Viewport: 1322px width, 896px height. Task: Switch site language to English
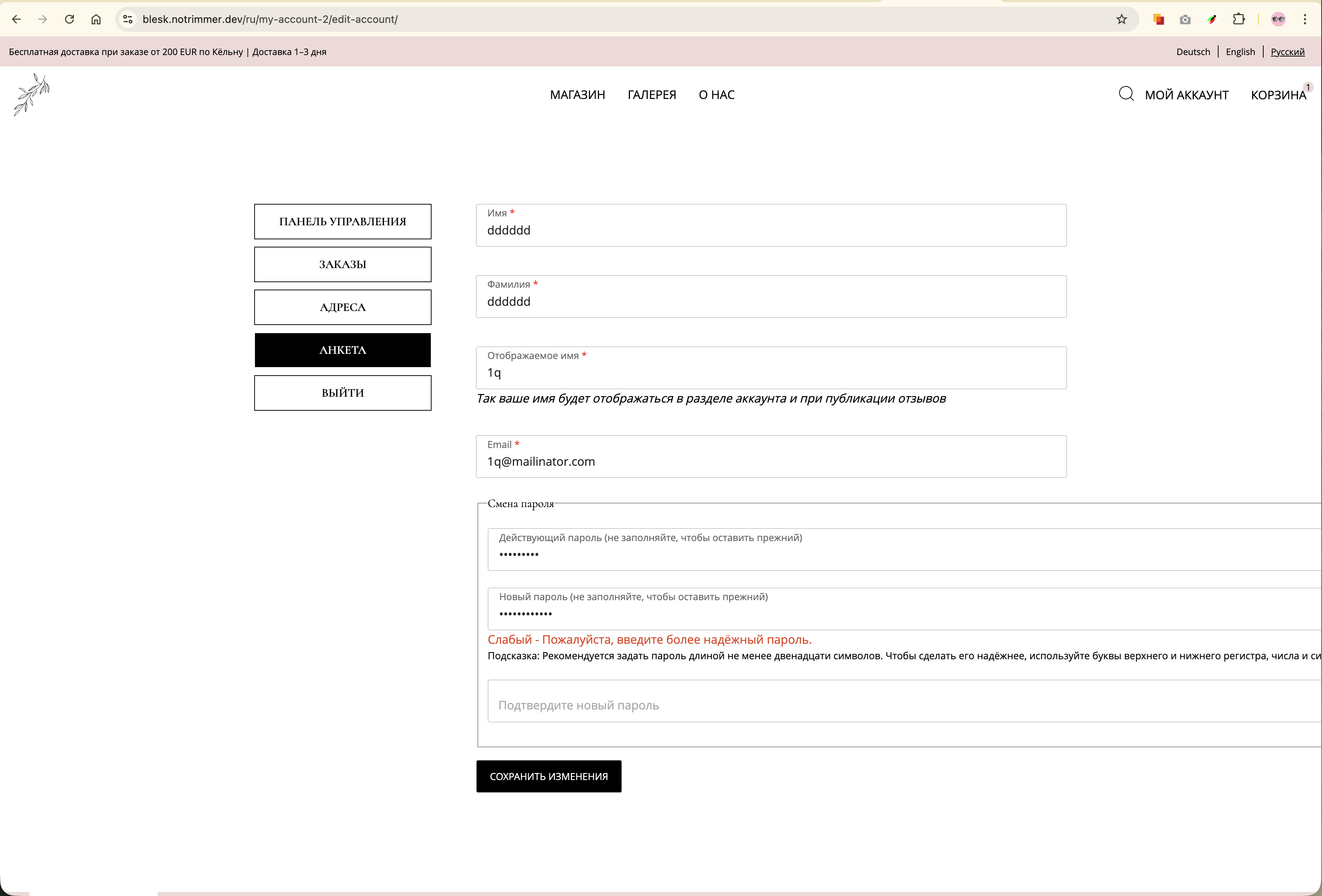pyautogui.click(x=1240, y=52)
